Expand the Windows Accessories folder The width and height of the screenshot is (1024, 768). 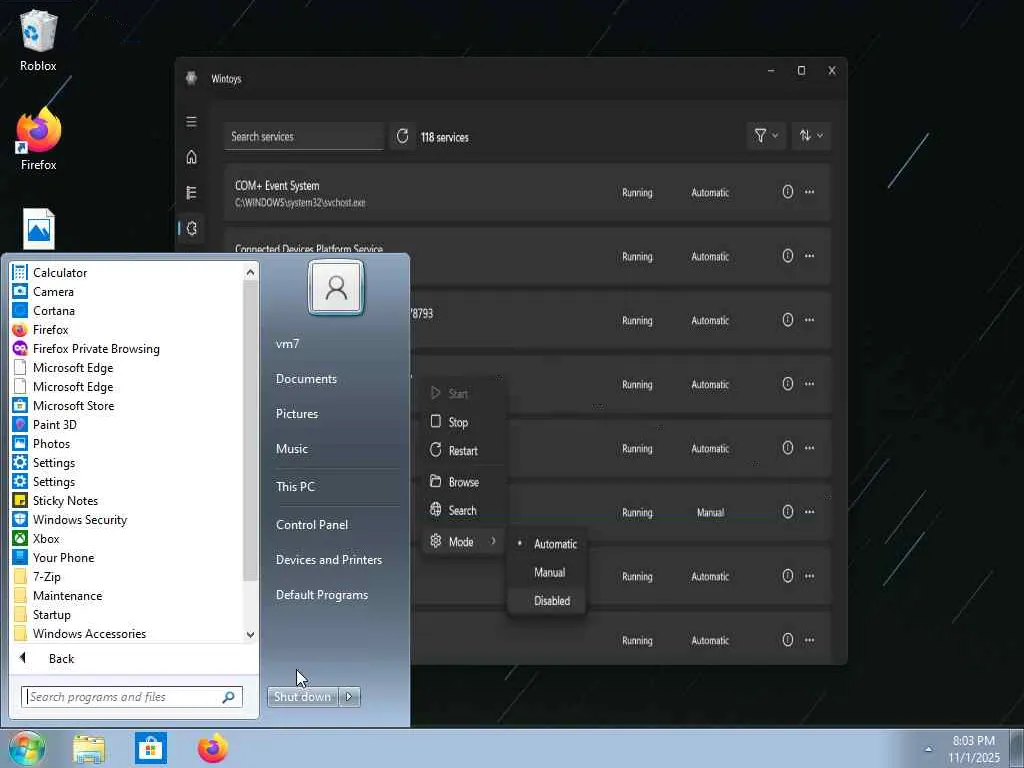click(x=127, y=633)
